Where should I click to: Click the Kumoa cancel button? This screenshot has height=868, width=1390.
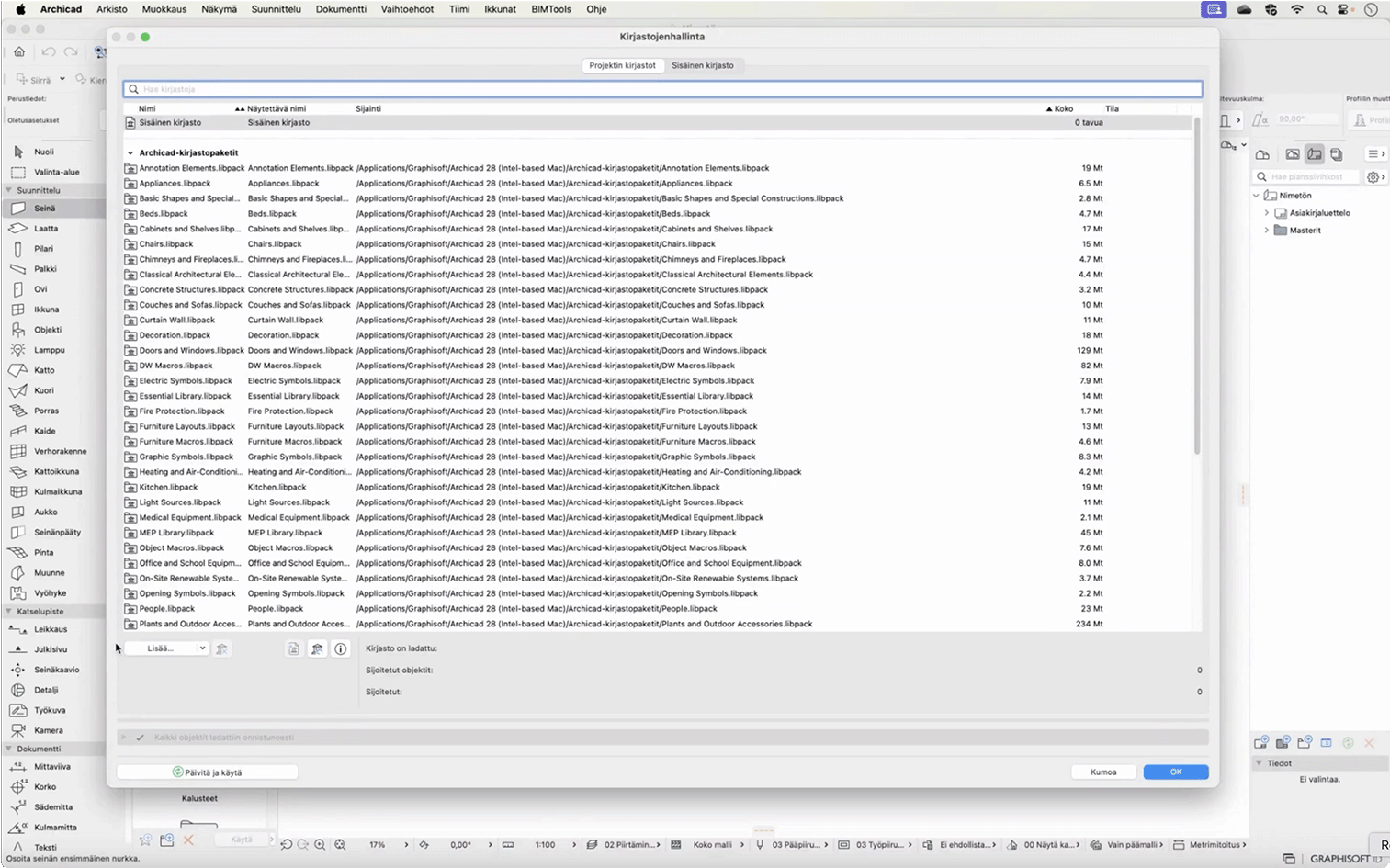tap(1103, 772)
